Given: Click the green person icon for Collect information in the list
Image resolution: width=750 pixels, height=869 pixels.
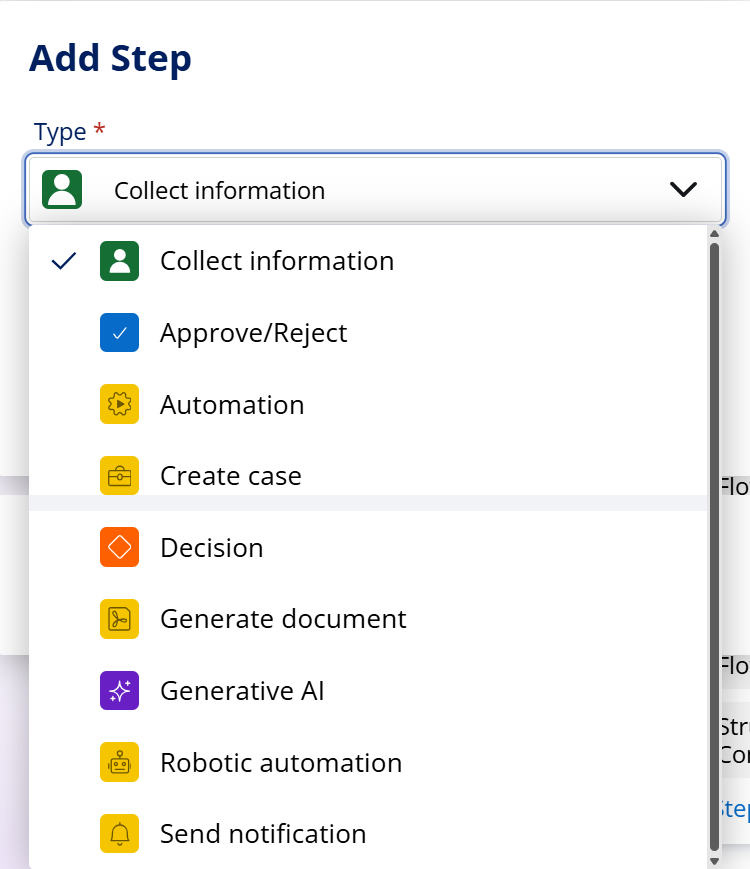Looking at the screenshot, I should pyautogui.click(x=119, y=261).
